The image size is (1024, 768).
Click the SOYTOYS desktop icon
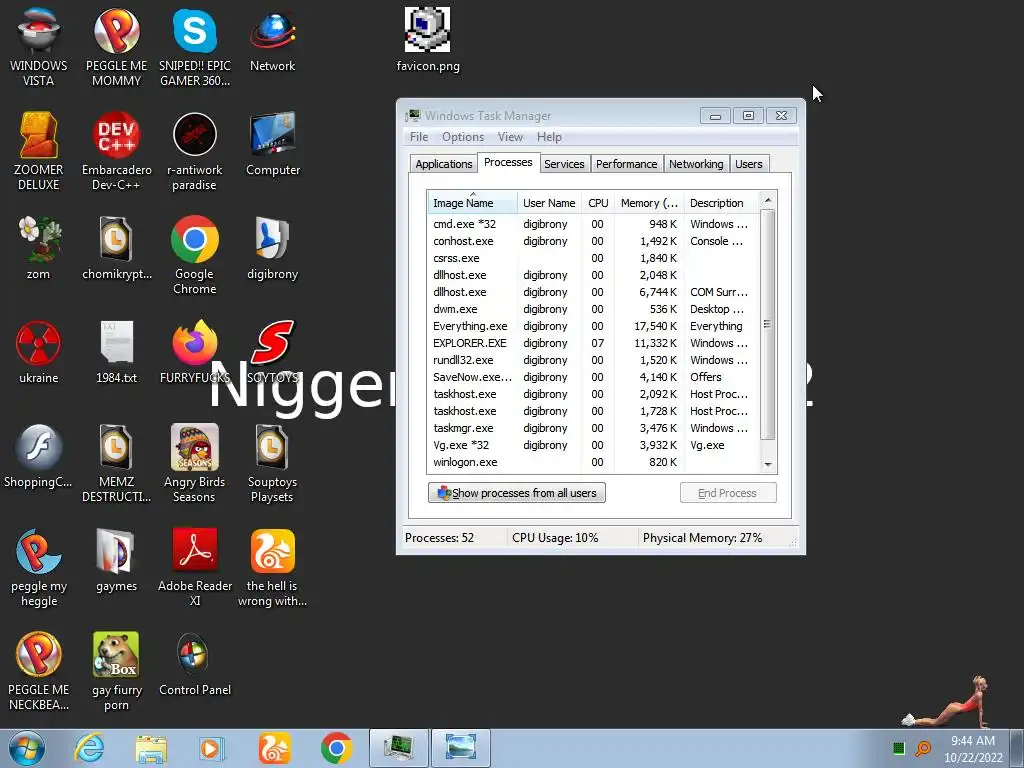coord(272,352)
